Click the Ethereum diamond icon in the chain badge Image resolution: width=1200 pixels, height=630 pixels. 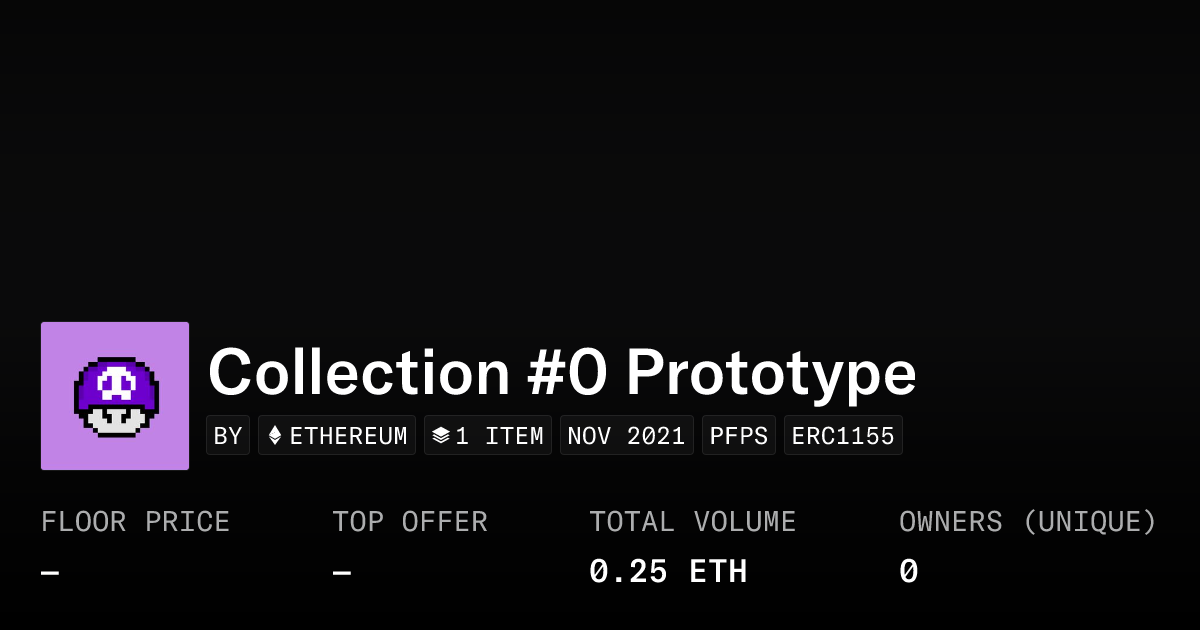click(x=274, y=434)
